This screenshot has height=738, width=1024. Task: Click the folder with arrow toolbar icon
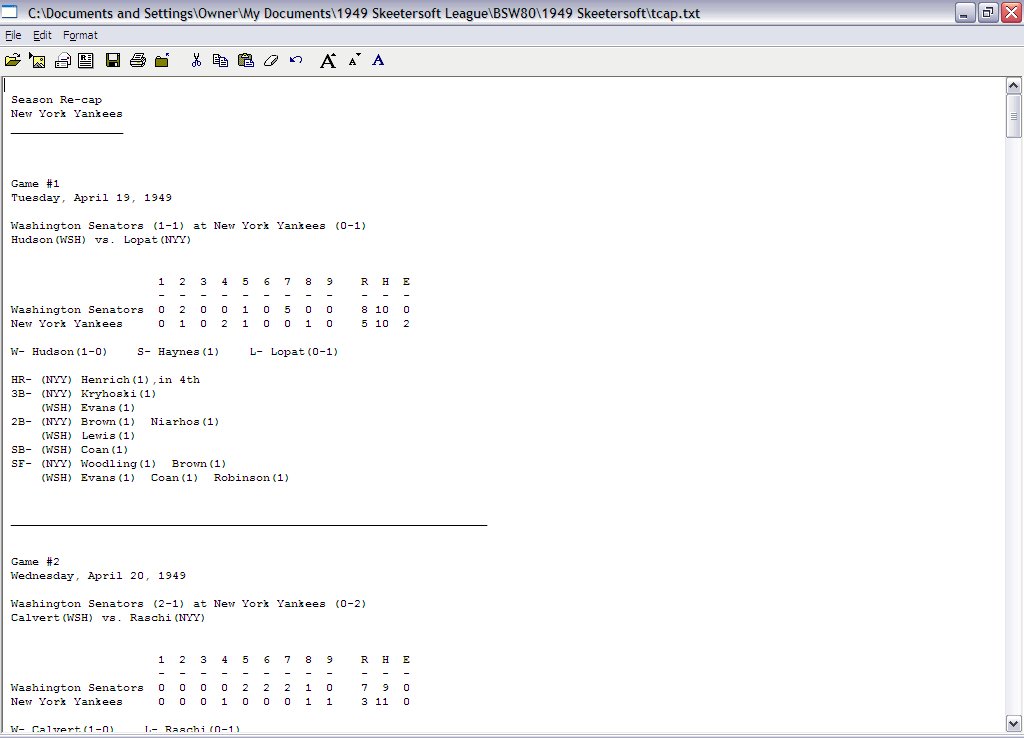click(x=162, y=61)
